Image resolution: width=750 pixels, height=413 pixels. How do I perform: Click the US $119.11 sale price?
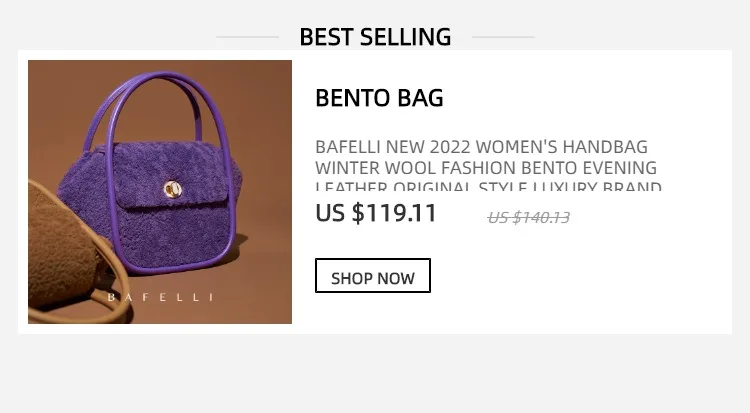[376, 213]
